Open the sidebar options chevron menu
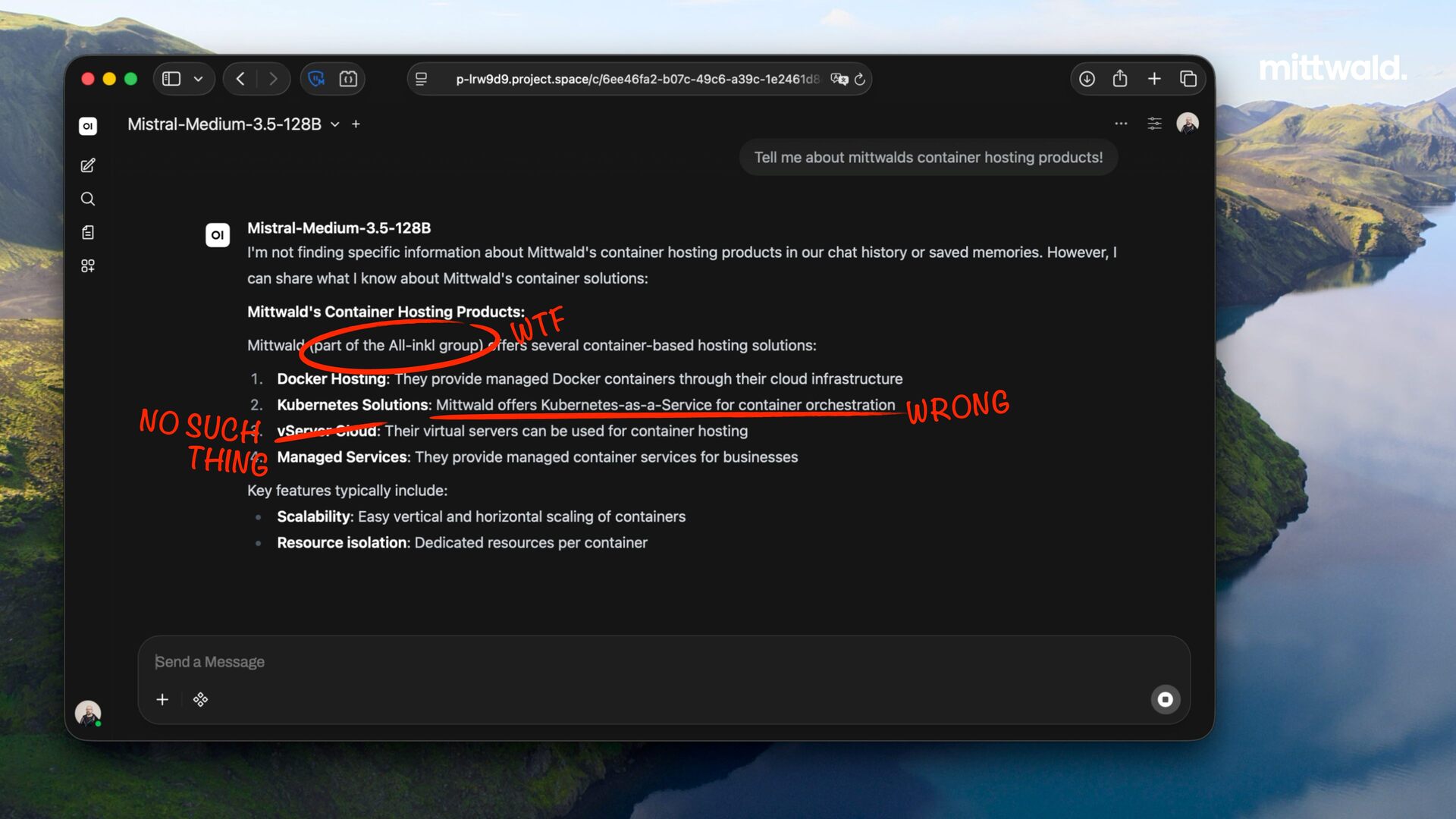The image size is (1456, 819). pyautogui.click(x=199, y=79)
